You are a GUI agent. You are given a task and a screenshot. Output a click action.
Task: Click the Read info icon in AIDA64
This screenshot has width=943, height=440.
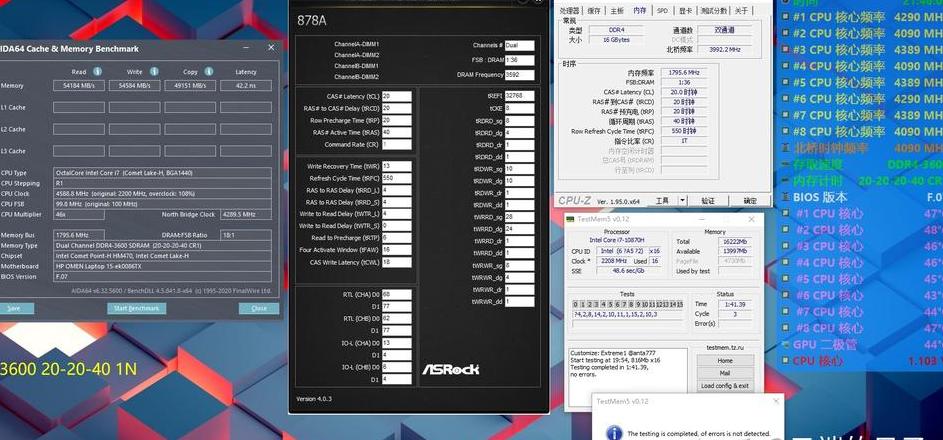click(97, 72)
